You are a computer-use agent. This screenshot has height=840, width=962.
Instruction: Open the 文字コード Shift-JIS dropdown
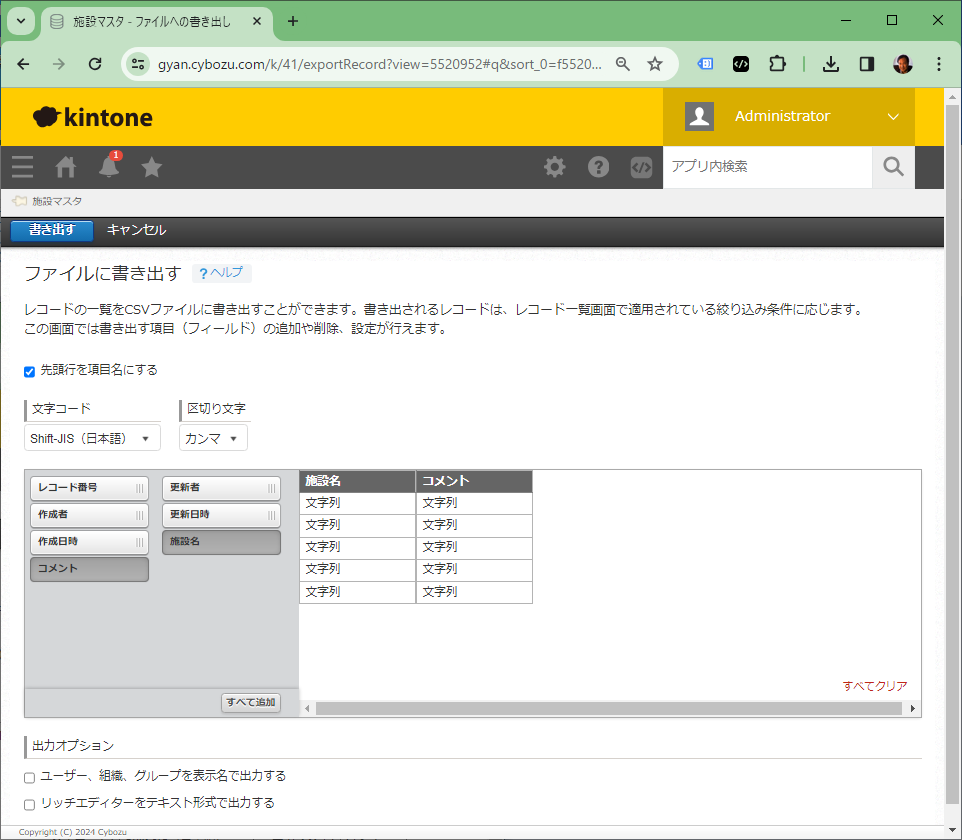pos(92,438)
